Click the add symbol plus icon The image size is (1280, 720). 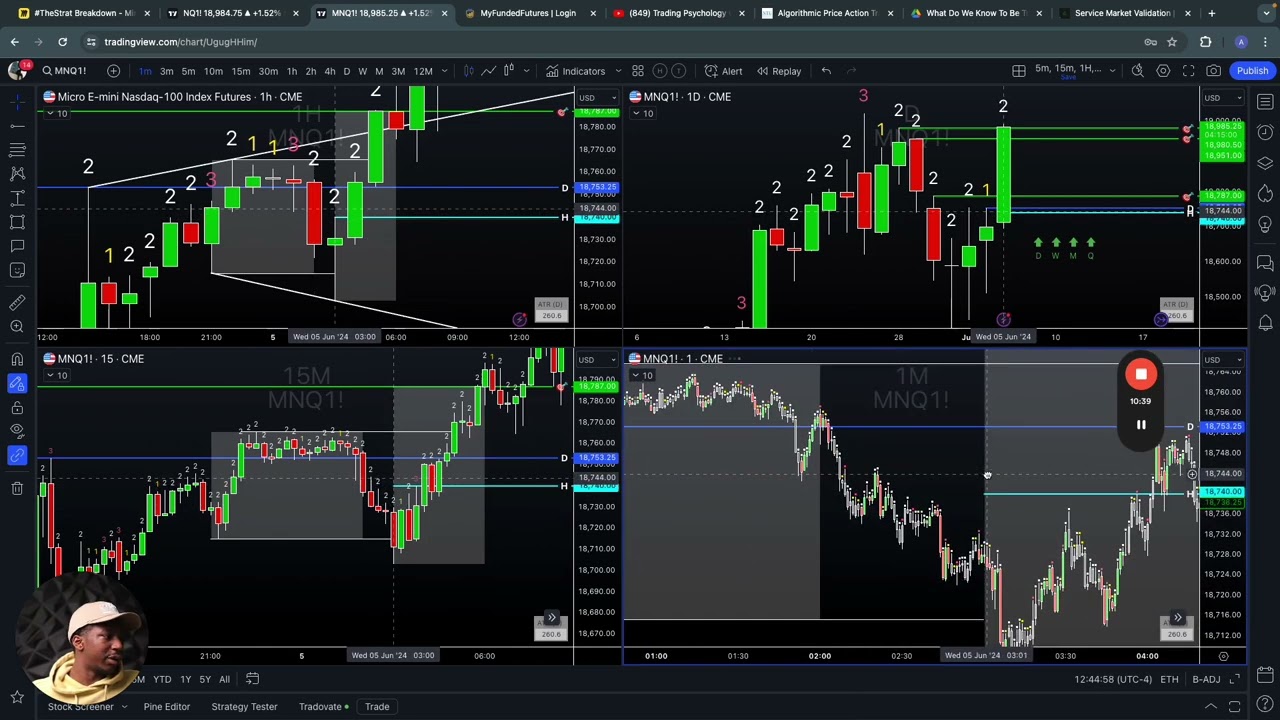point(113,71)
